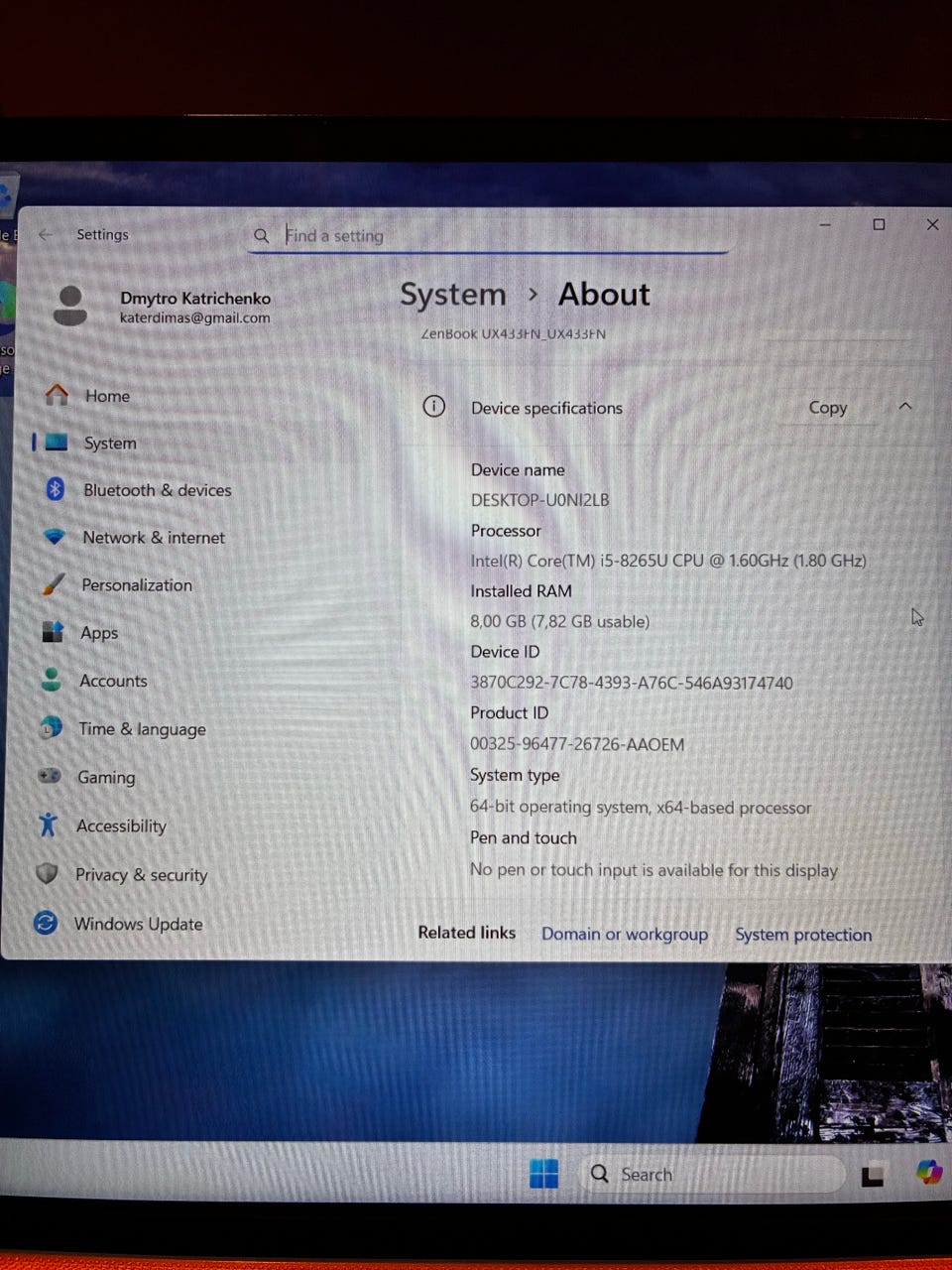Click the No pen or touch input text
This screenshot has width=952, height=1270.
coord(654,870)
